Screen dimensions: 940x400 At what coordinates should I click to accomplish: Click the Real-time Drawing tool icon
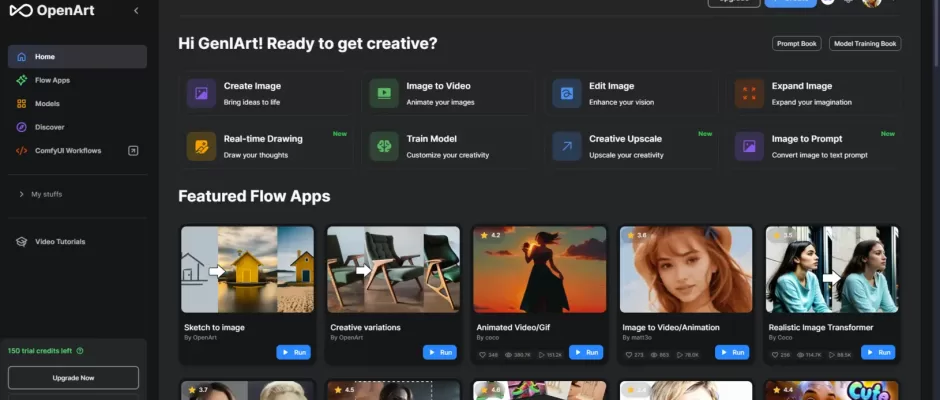coord(201,146)
